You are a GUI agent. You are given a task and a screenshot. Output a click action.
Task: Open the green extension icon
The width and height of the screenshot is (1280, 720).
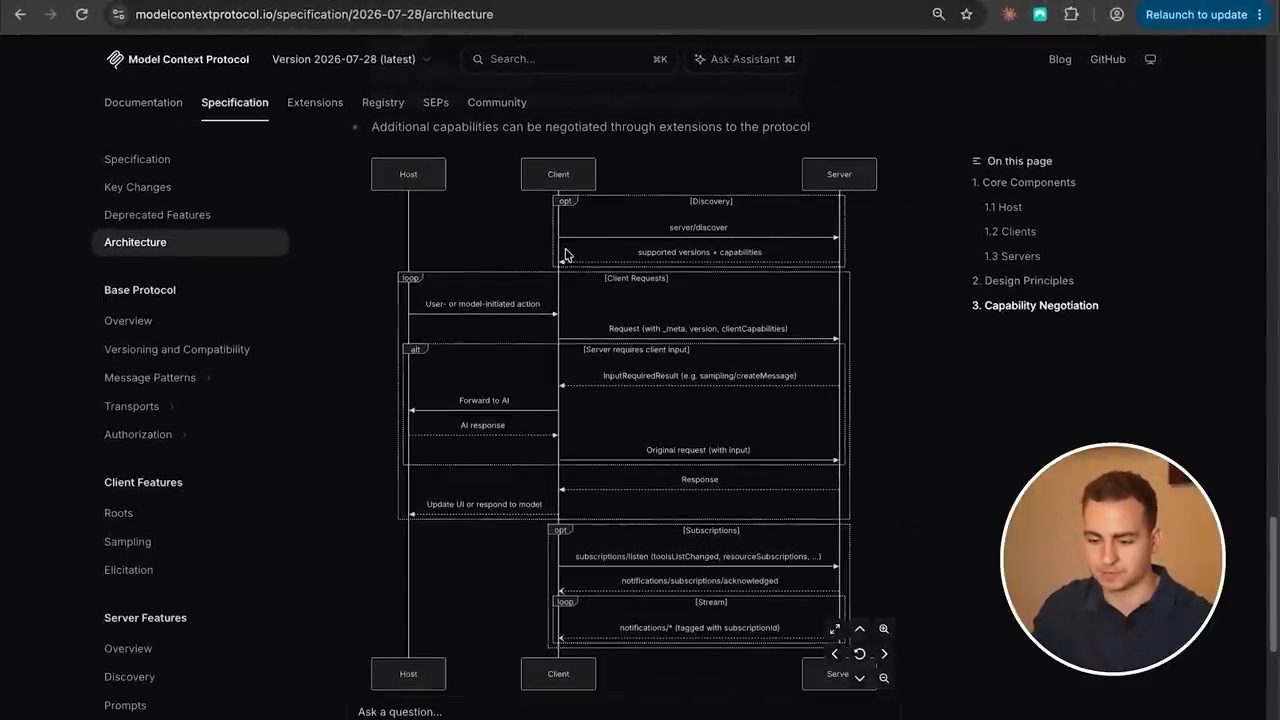(1040, 14)
